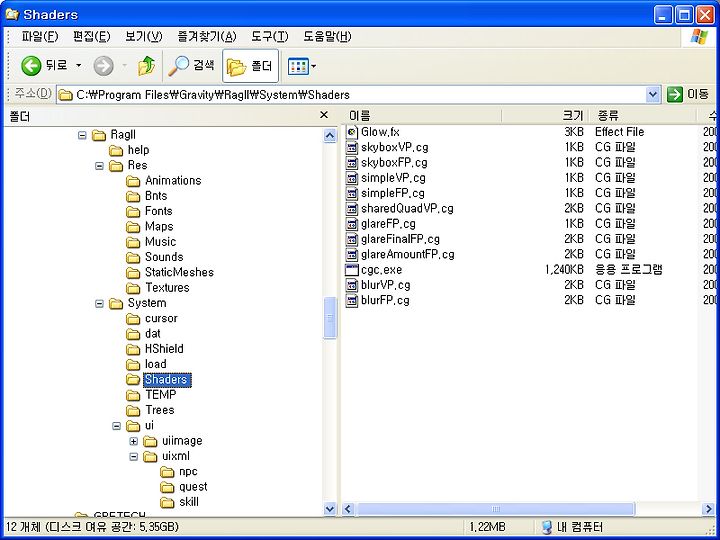Sort by the 크기 column header
The image size is (720, 540).
click(545, 115)
